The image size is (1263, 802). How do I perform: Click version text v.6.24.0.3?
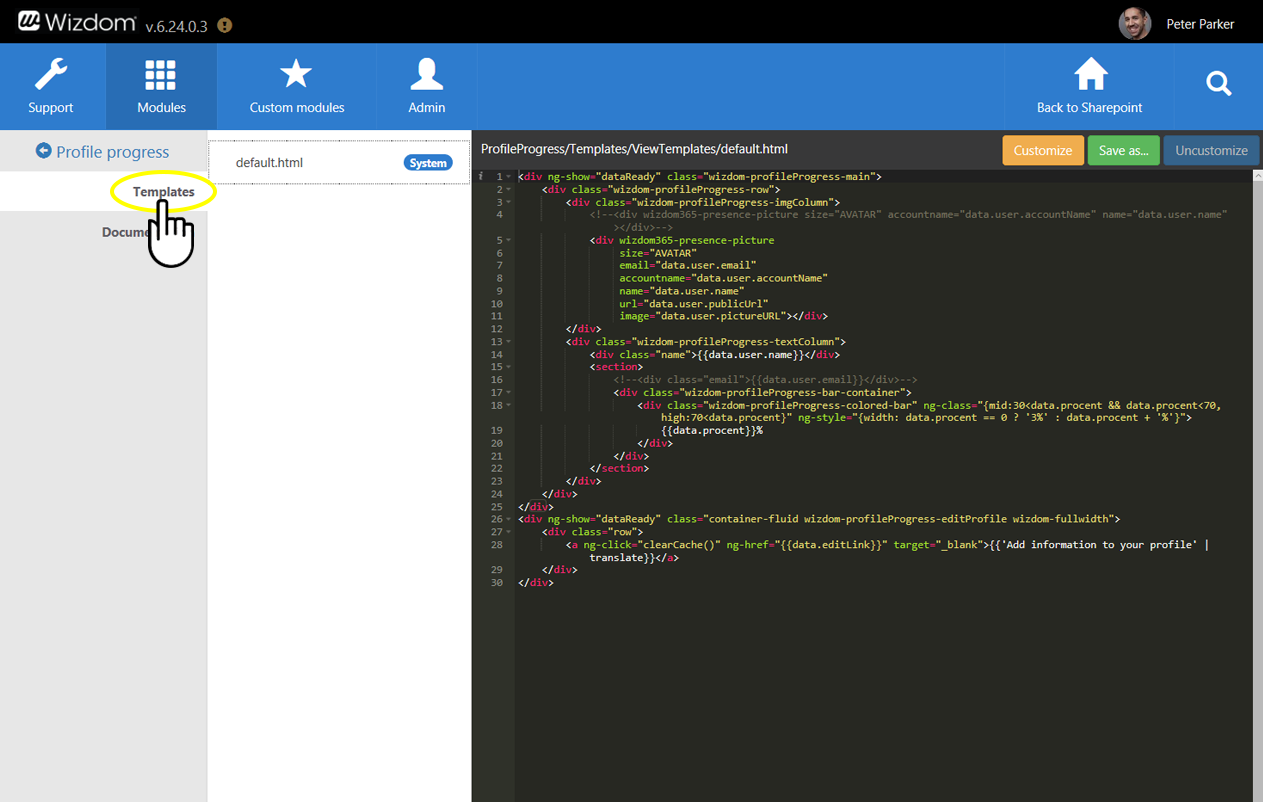[x=176, y=26]
